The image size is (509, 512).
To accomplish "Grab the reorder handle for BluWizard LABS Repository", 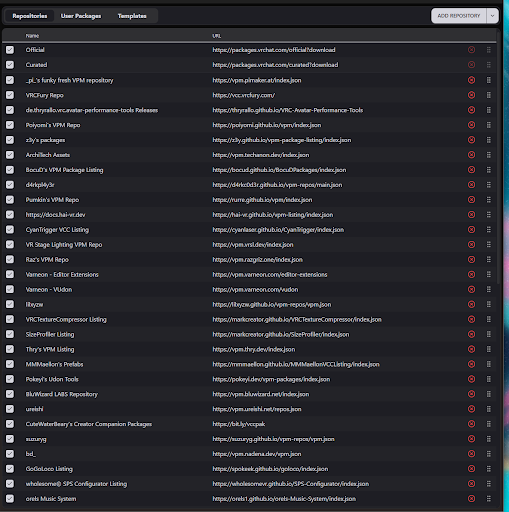I will point(489,394).
